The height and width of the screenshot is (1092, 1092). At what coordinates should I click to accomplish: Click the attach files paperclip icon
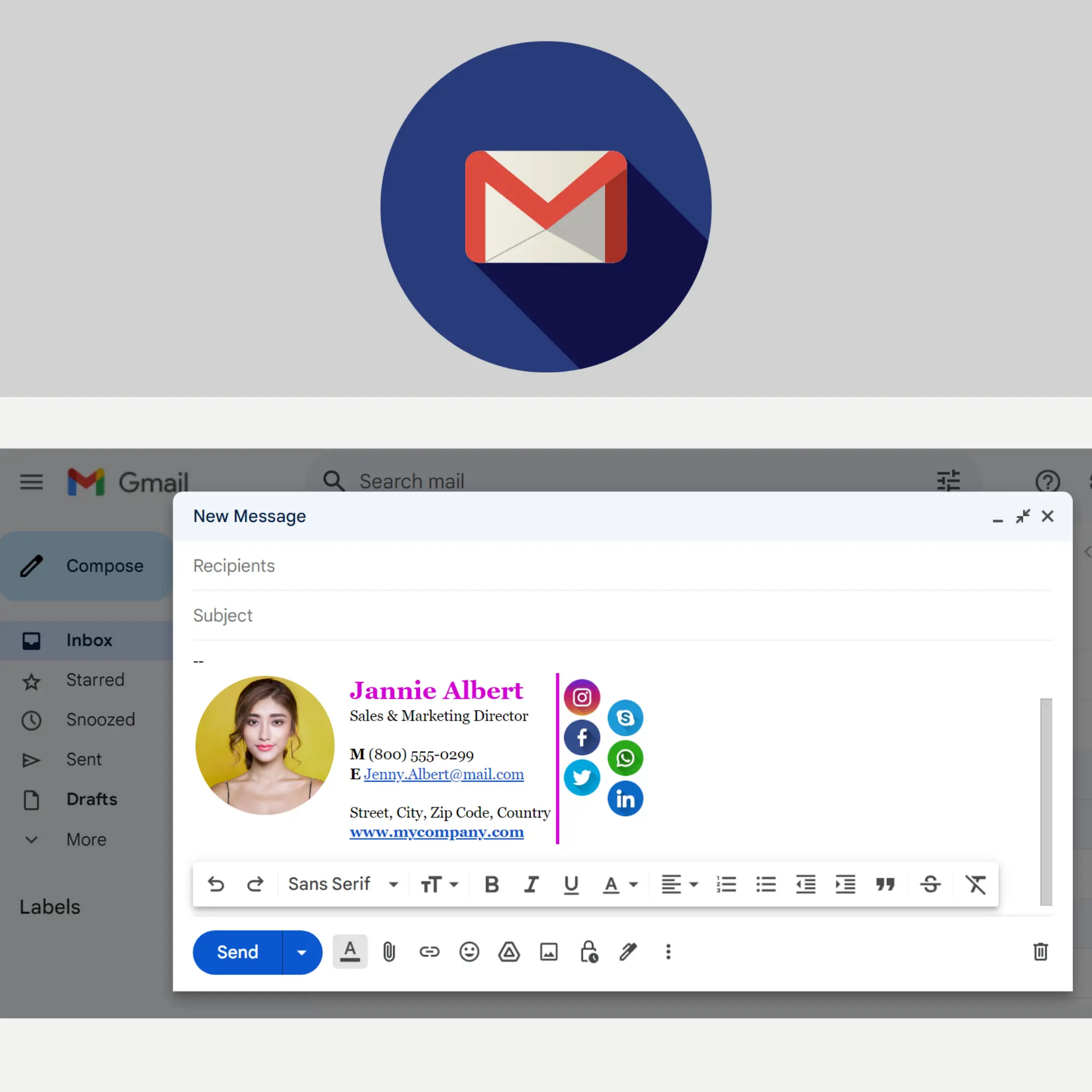tap(389, 952)
